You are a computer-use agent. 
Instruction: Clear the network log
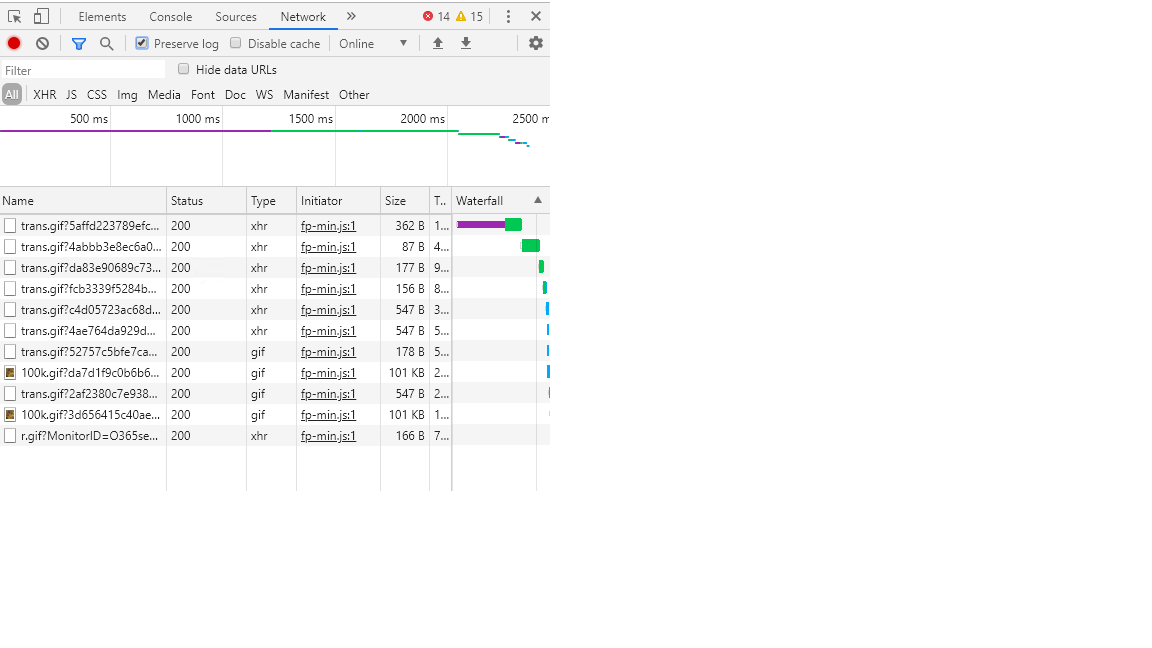43,43
